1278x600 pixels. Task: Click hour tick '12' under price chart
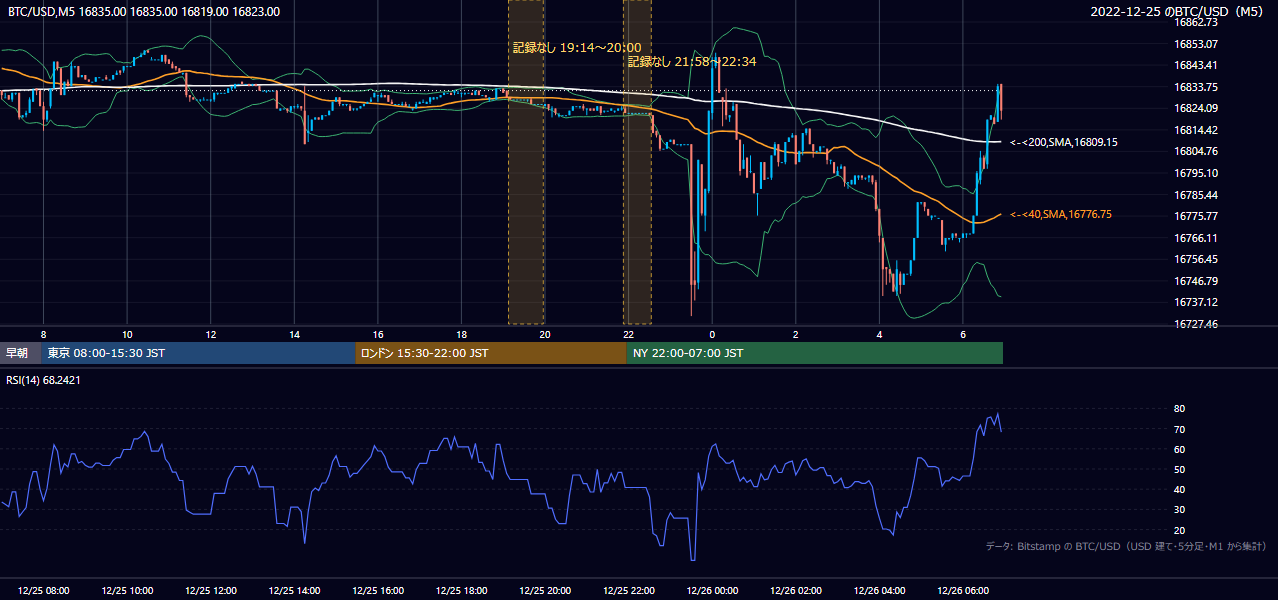pos(211,334)
